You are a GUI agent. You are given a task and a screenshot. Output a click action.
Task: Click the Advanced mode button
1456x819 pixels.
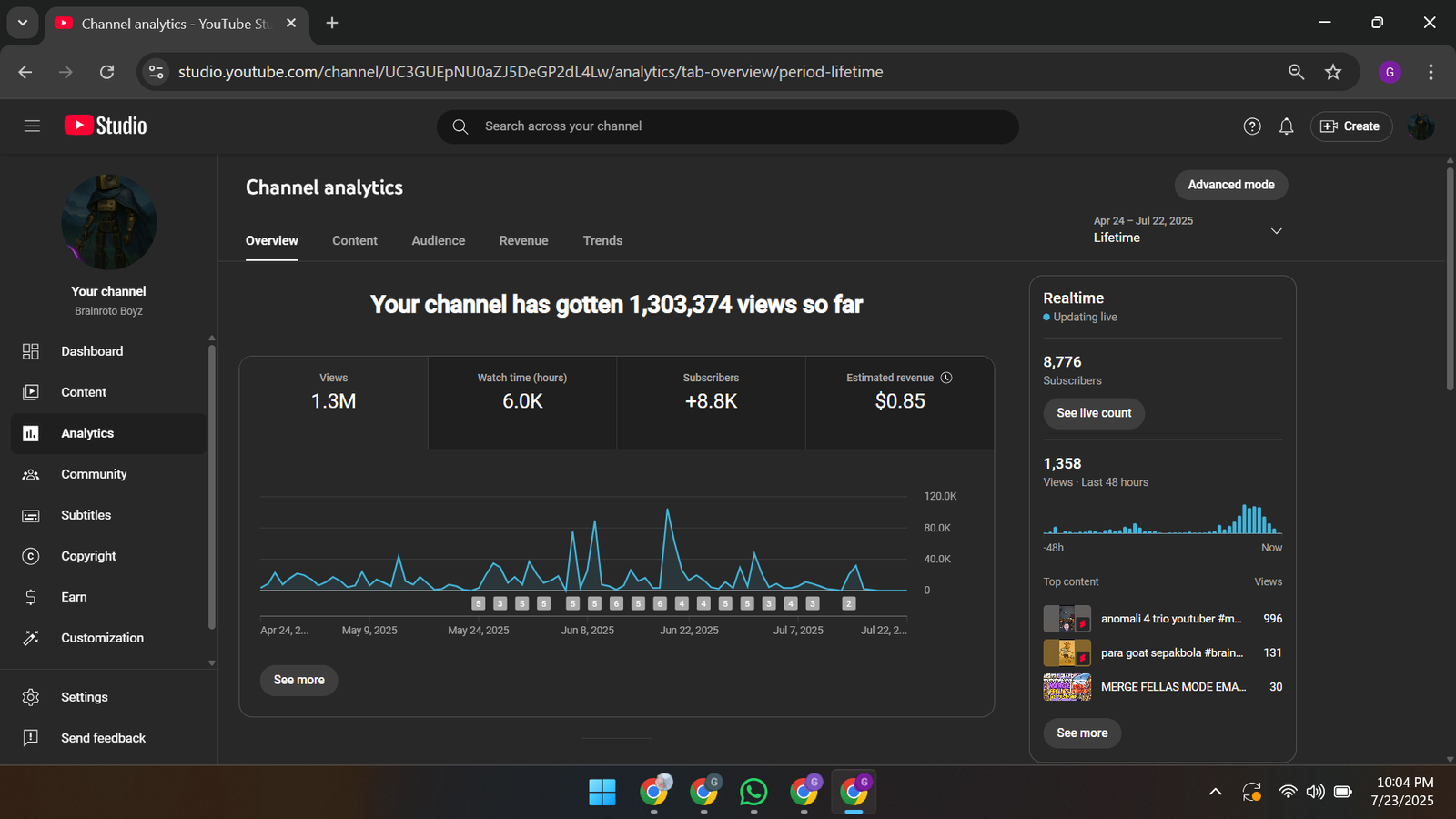click(1231, 185)
